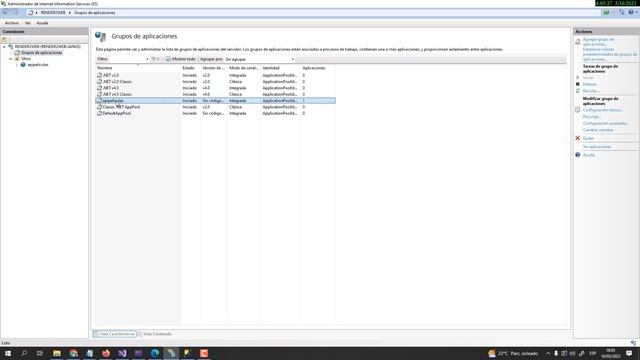Screen dimensions: 640x360
Task: Click RENDER2WEB in the address breadcrumb
Action: (x=53, y=13)
